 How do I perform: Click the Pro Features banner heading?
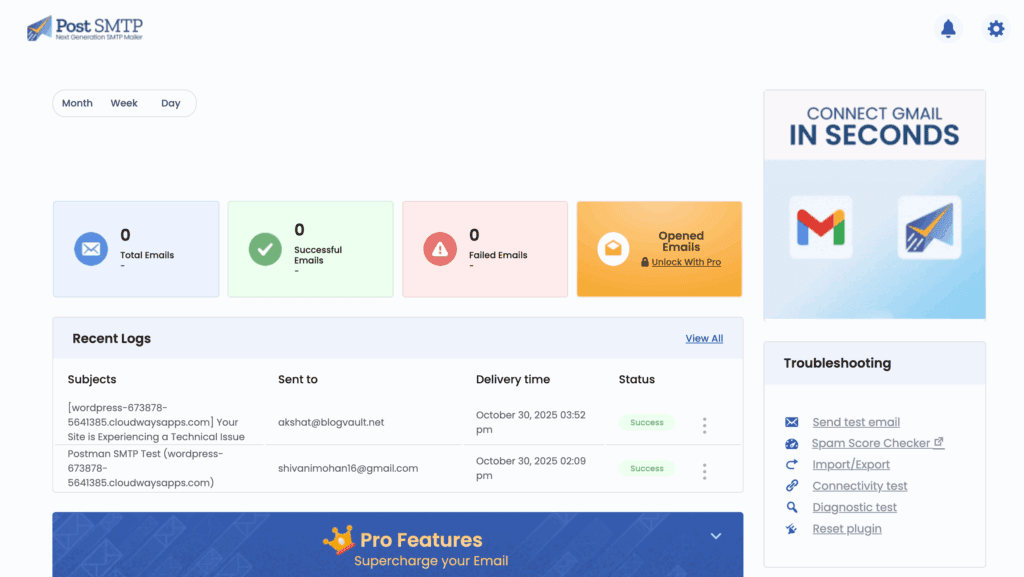pos(421,540)
